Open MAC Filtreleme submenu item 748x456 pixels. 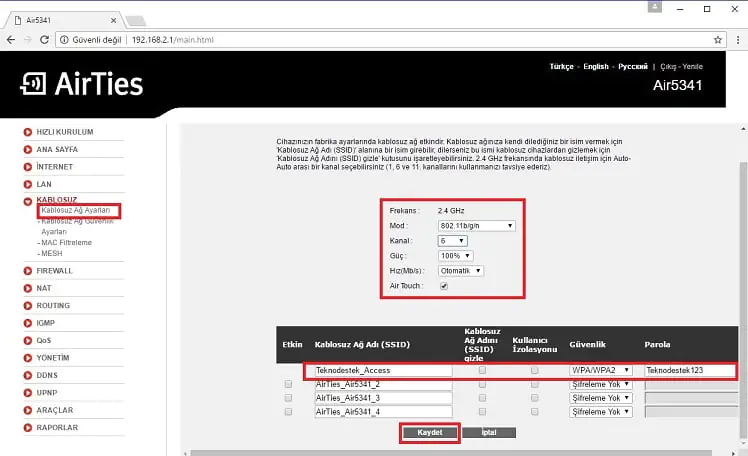(x=66, y=243)
